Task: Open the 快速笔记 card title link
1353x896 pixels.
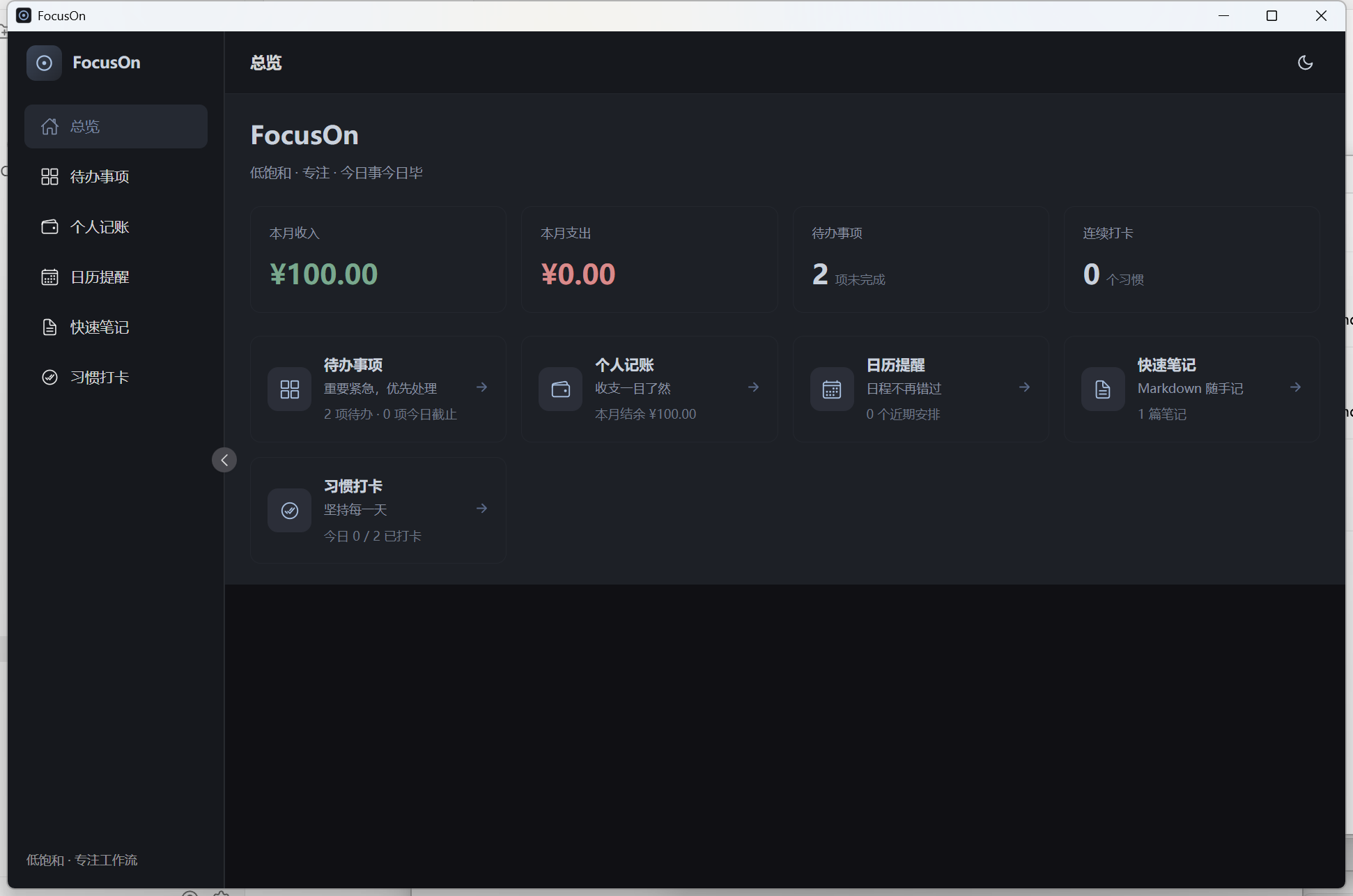Action: click(x=1166, y=365)
